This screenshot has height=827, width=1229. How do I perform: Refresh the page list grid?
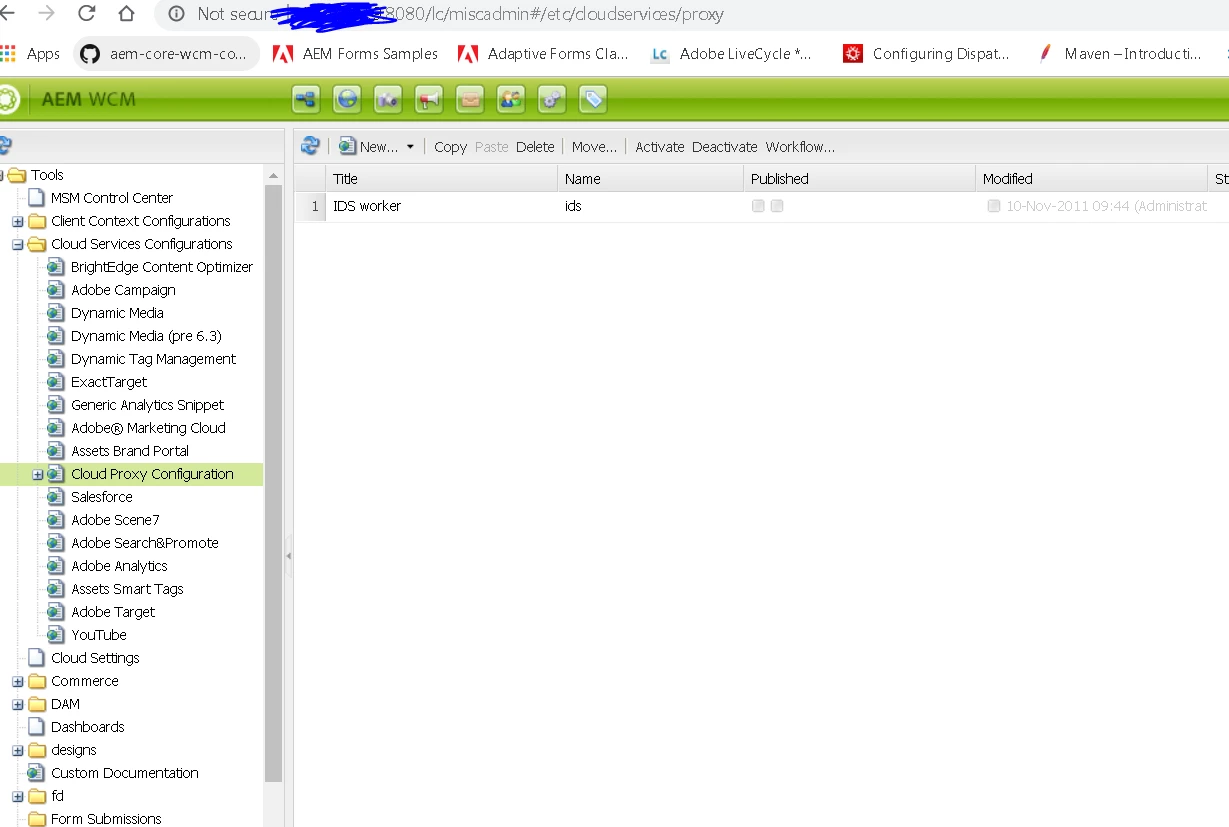tap(310, 146)
